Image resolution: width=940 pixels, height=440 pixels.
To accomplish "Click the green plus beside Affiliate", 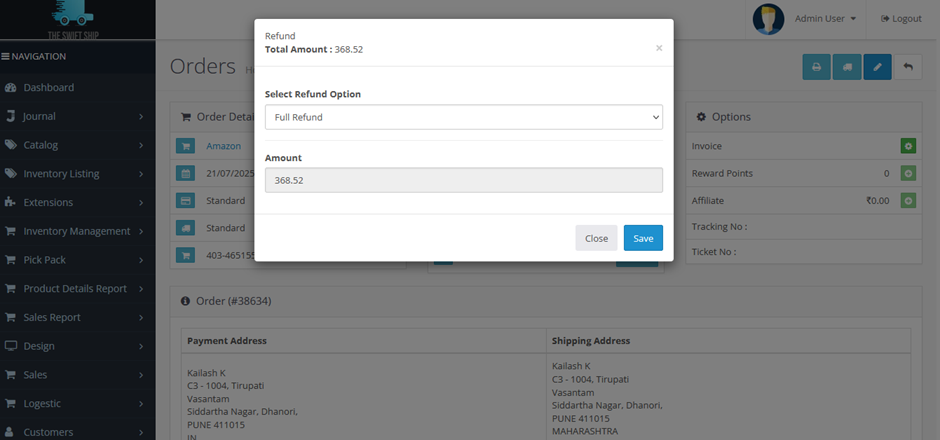I will coord(908,201).
